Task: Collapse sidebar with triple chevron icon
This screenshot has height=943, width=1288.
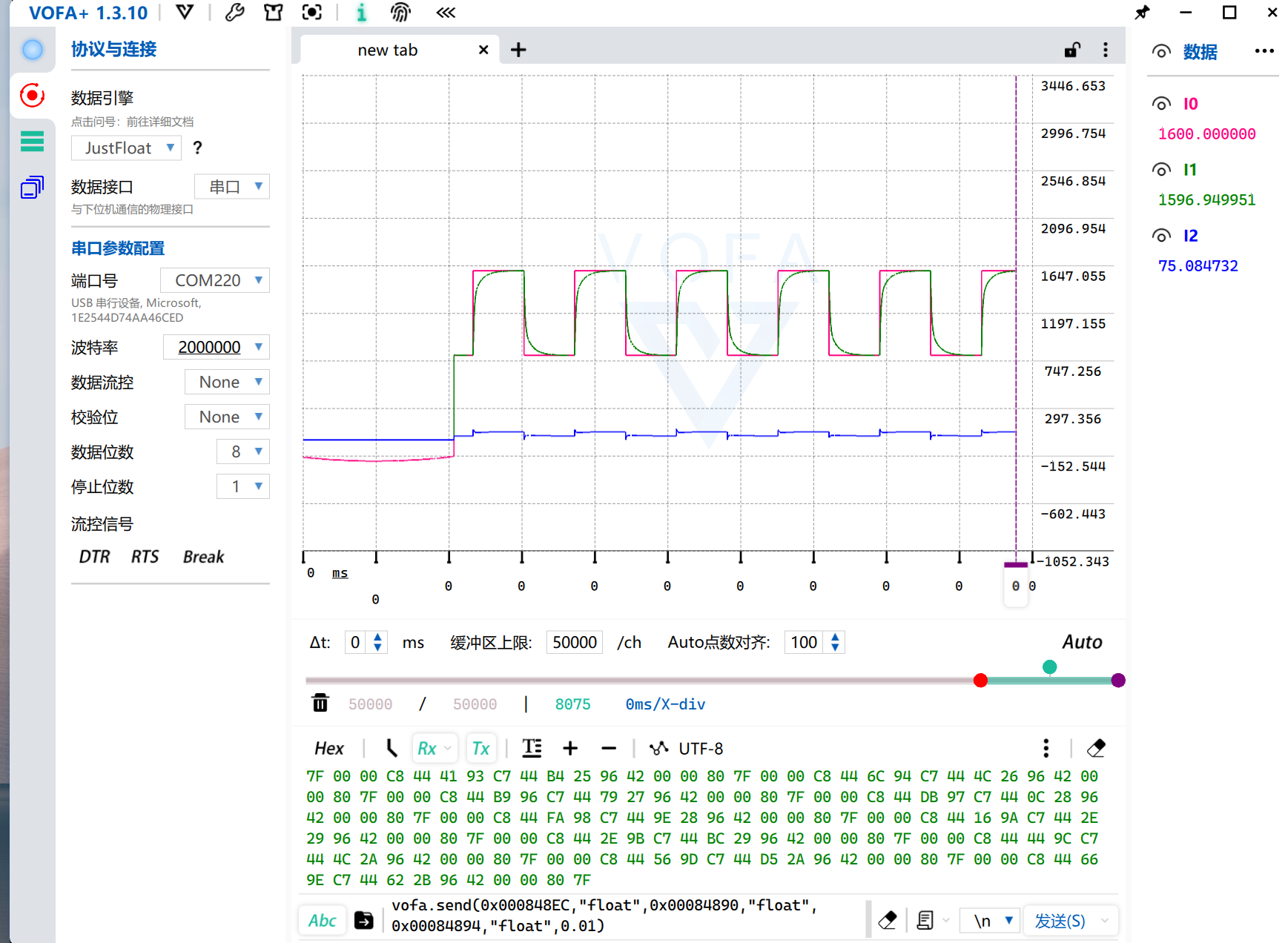Action: [x=446, y=13]
